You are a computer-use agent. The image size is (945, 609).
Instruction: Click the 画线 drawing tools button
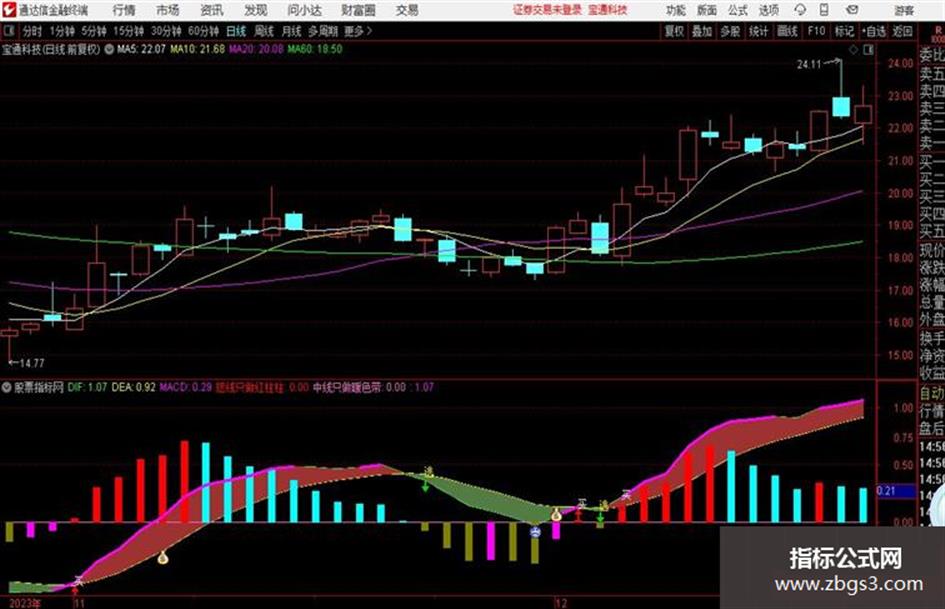click(x=787, y=31)
